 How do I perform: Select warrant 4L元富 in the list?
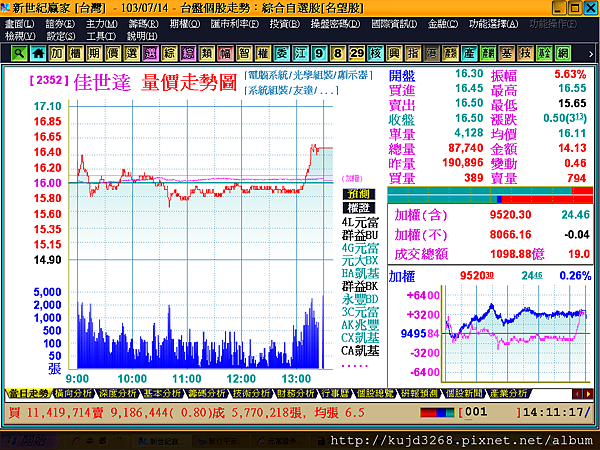tap(360, 222)
